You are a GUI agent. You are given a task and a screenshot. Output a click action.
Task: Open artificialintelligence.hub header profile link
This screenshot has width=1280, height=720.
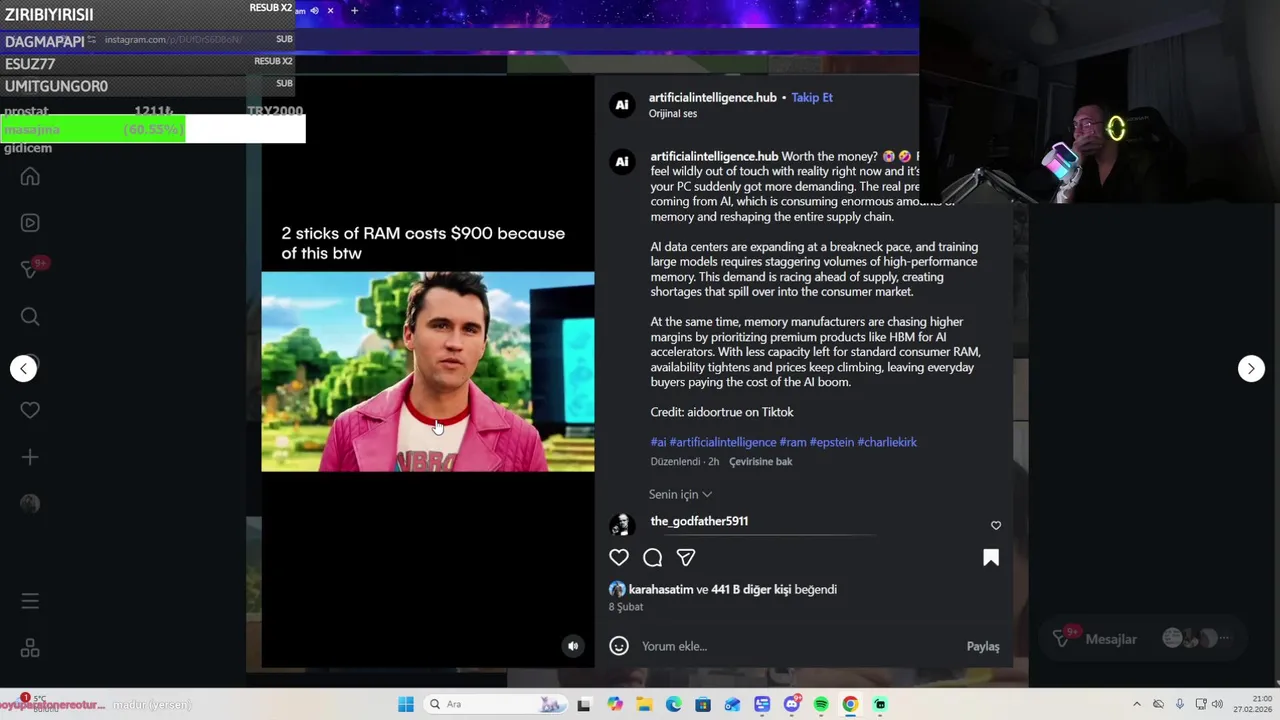pos(712,97)
